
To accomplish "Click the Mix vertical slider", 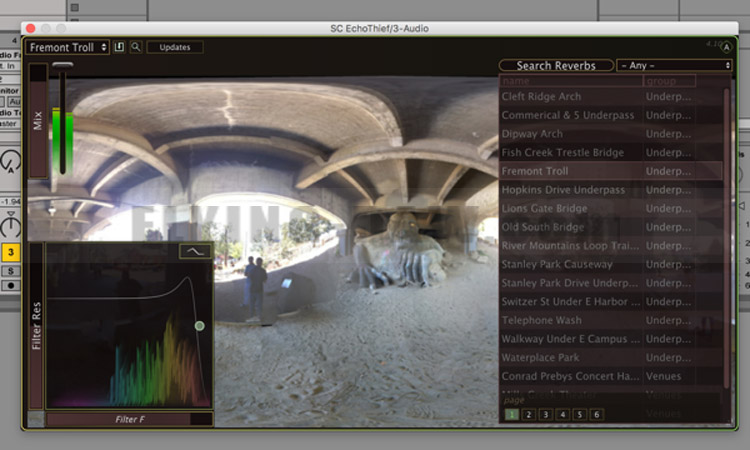I will 38,121.
